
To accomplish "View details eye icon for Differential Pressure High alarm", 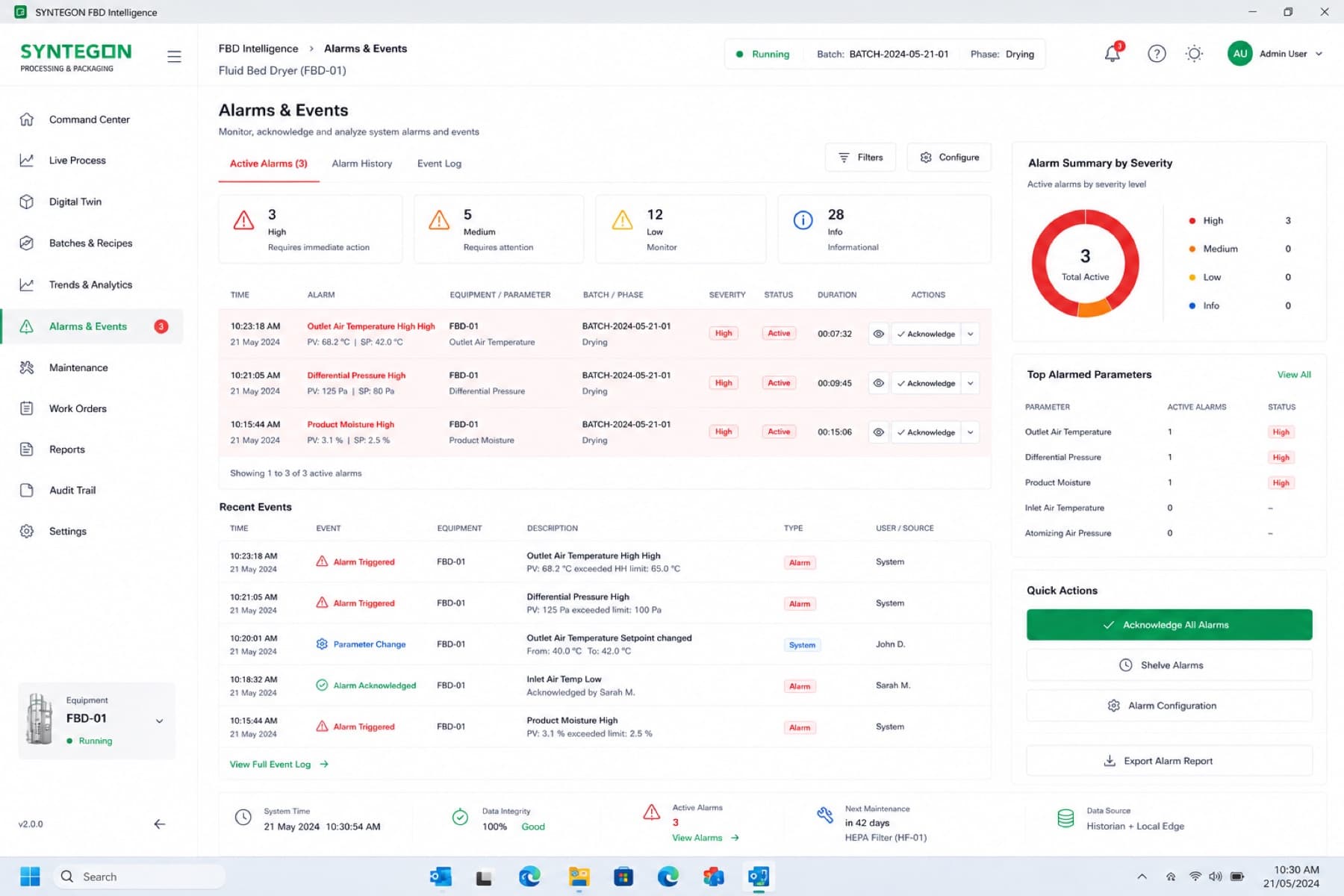I will click(879, 383).
